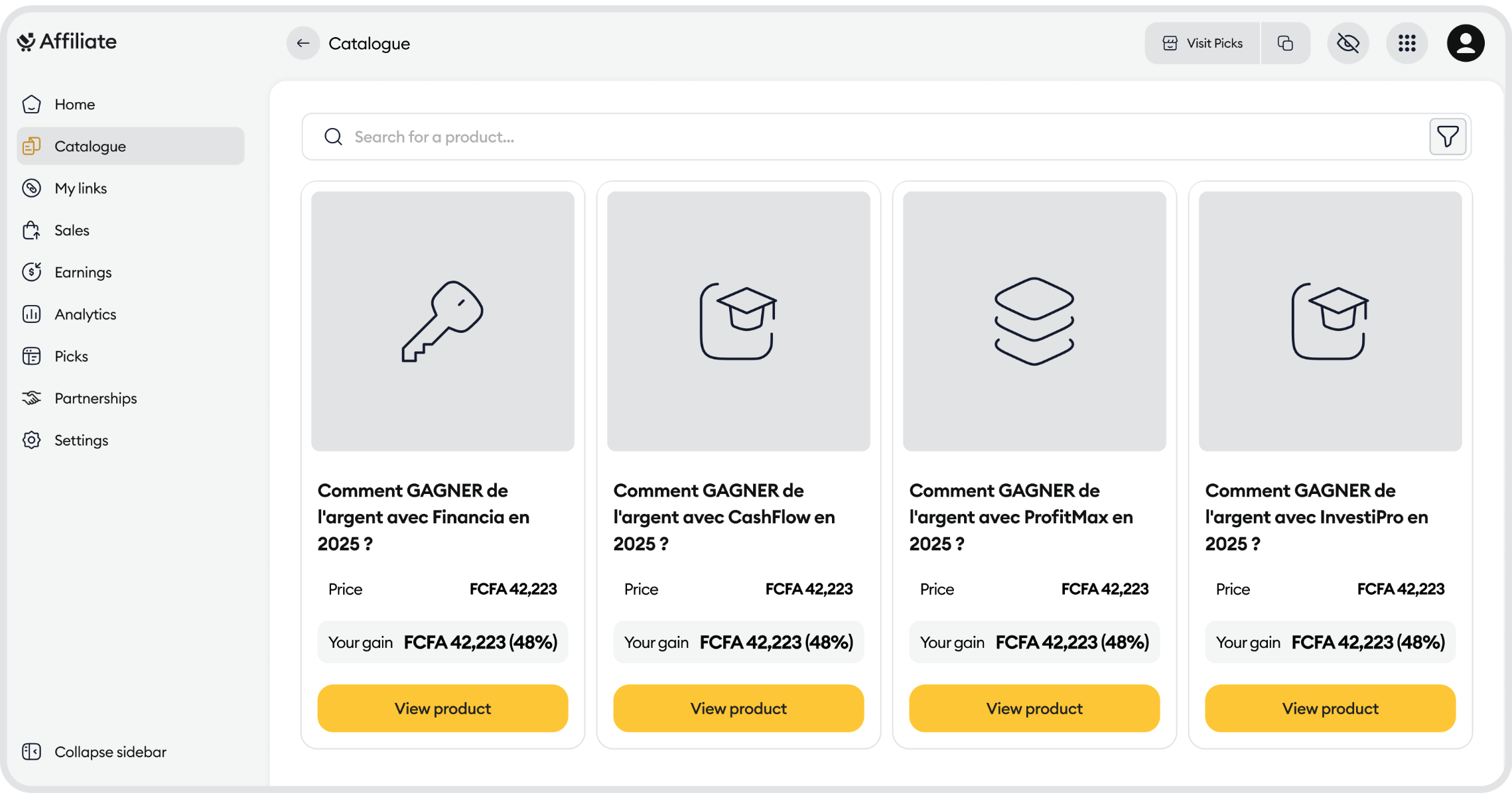Open the apps grid menu

click(1407, 43)
